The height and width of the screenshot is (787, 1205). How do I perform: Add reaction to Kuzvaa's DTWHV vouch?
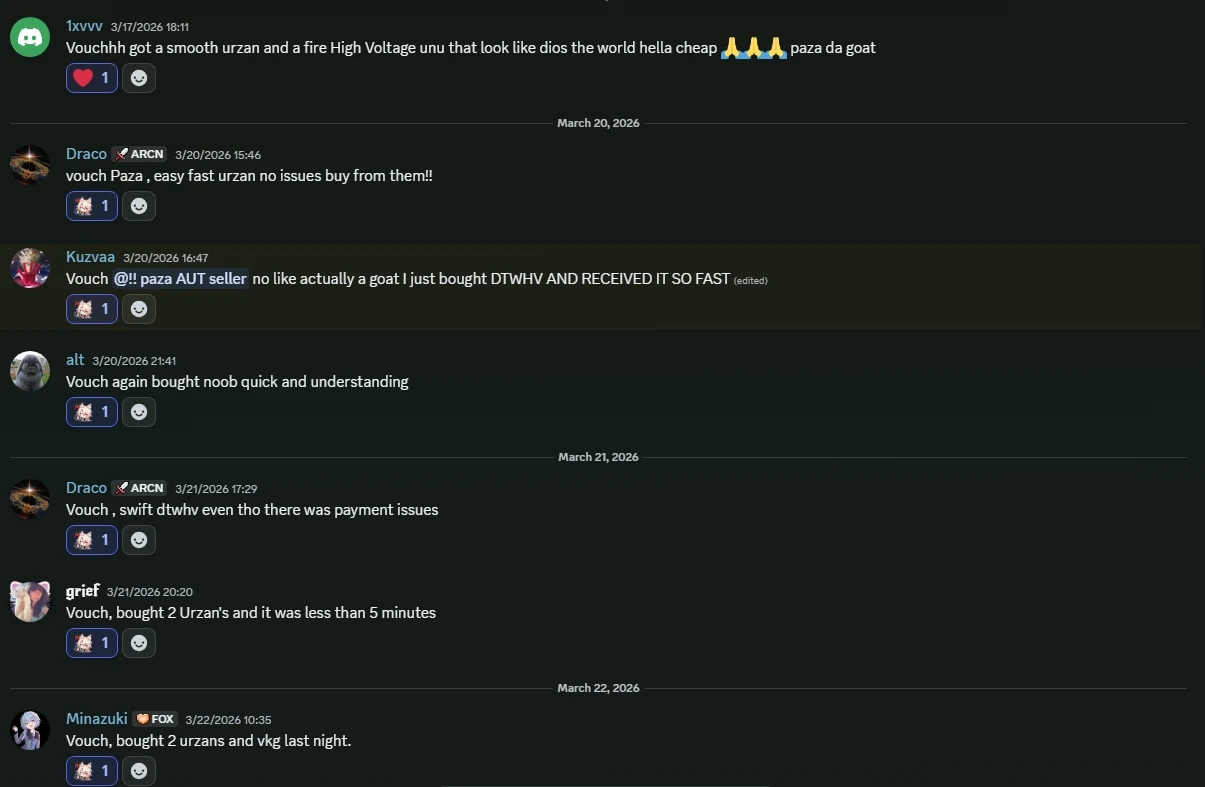pos(139,309)
